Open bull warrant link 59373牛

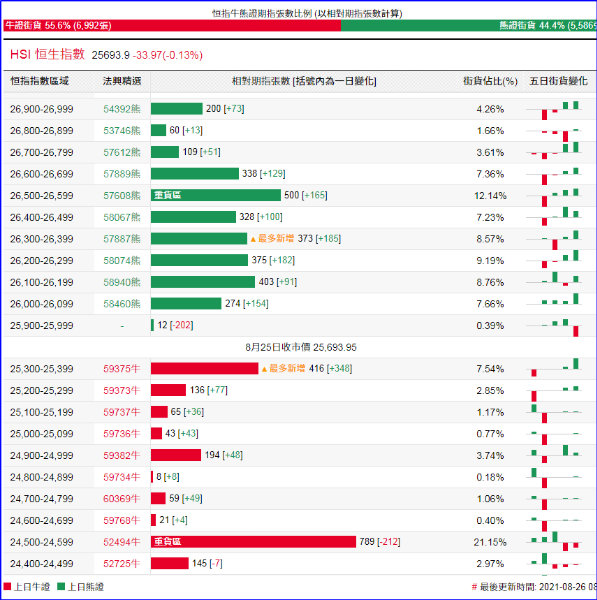pyautogui.click(x=122, y=391)
